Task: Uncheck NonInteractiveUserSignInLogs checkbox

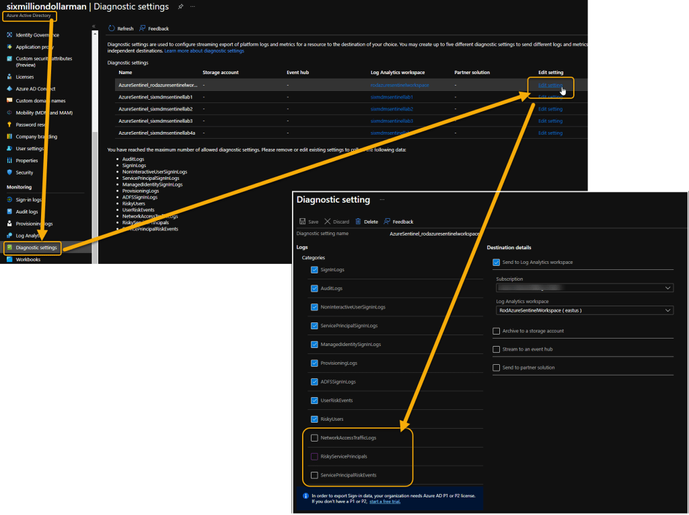Action: (x=314, y=307)
